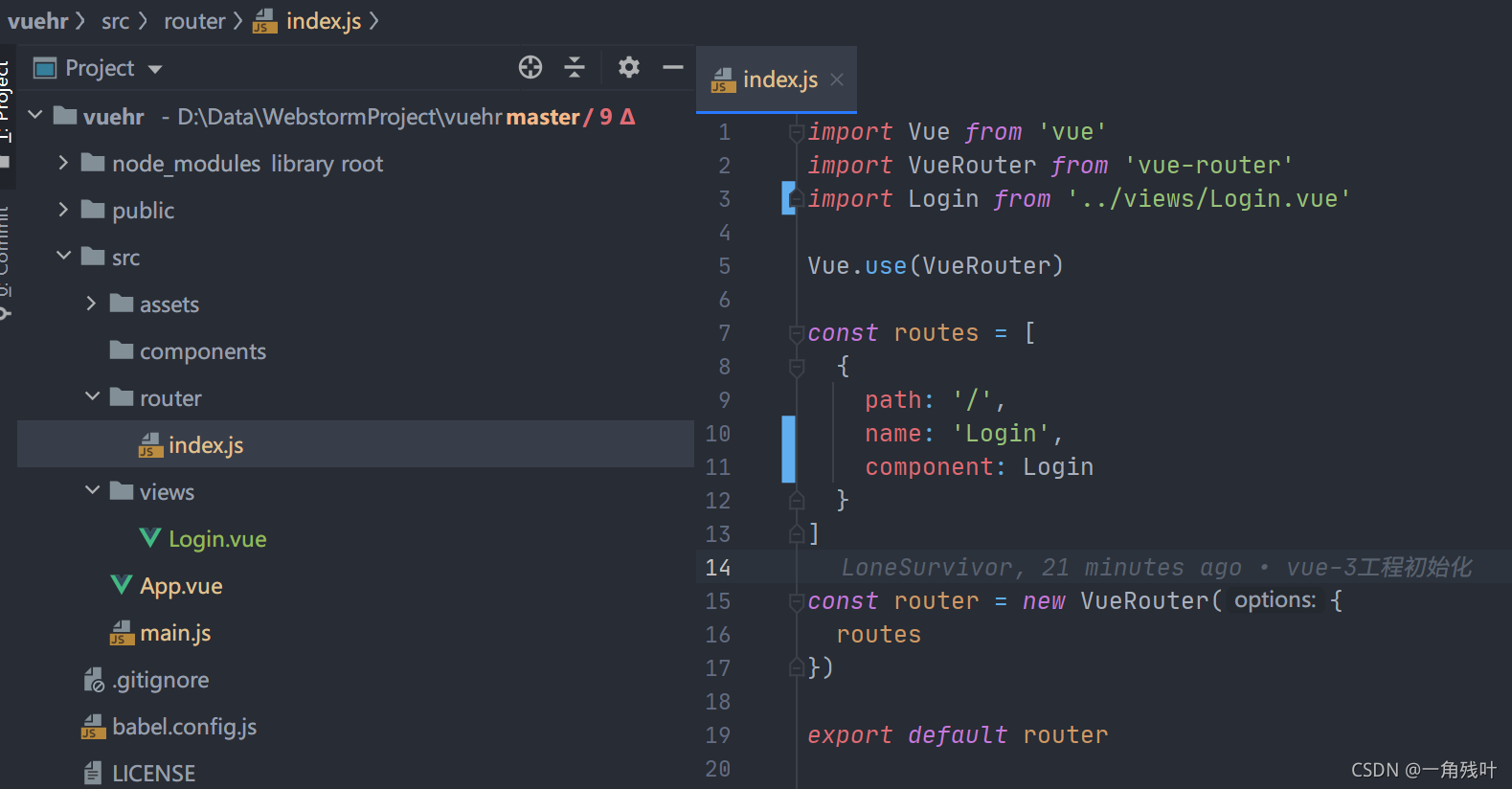Click the Vue.use(VueRouter) statement

tap(936, 265)
